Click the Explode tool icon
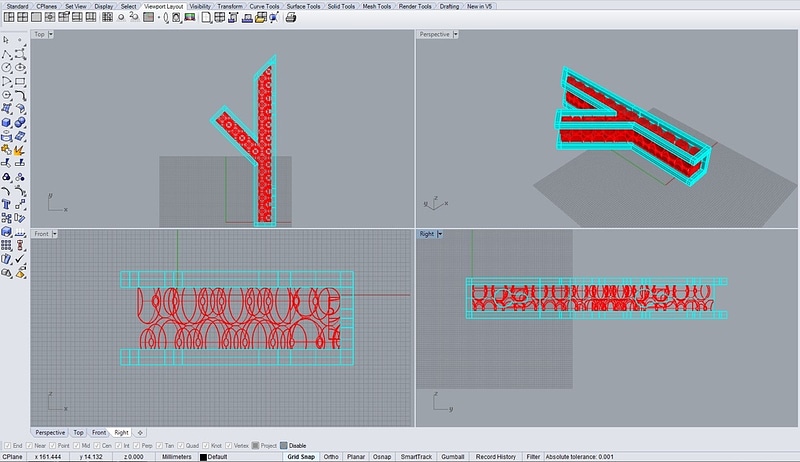This screenshot has height=462, width=800. point(20,150)
